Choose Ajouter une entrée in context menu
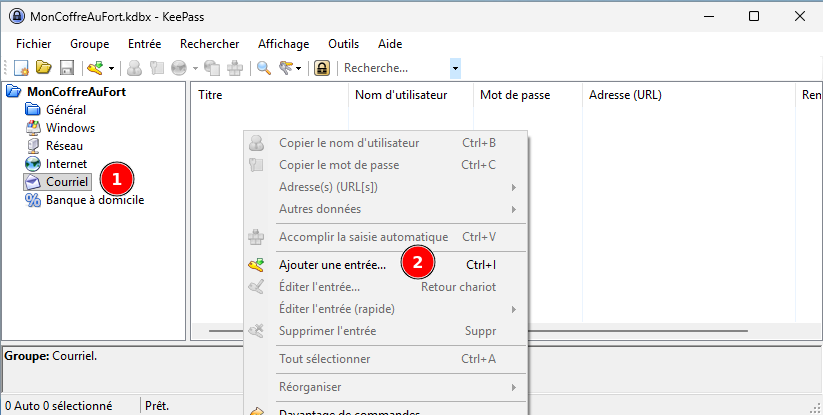 coord(332,265)
